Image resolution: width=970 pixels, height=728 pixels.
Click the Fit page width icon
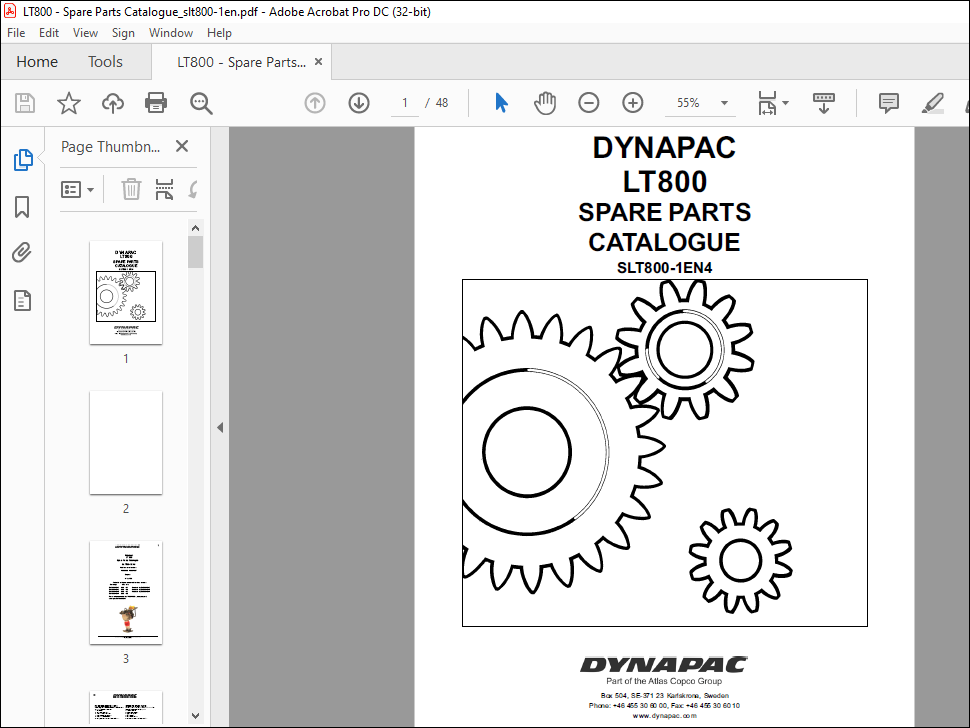(767, 103)
